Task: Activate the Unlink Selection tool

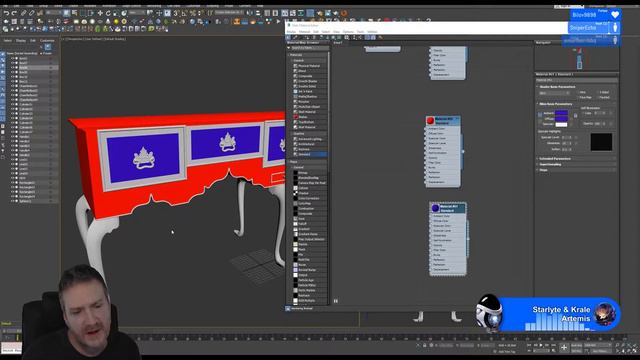Action: click(32, 13)
